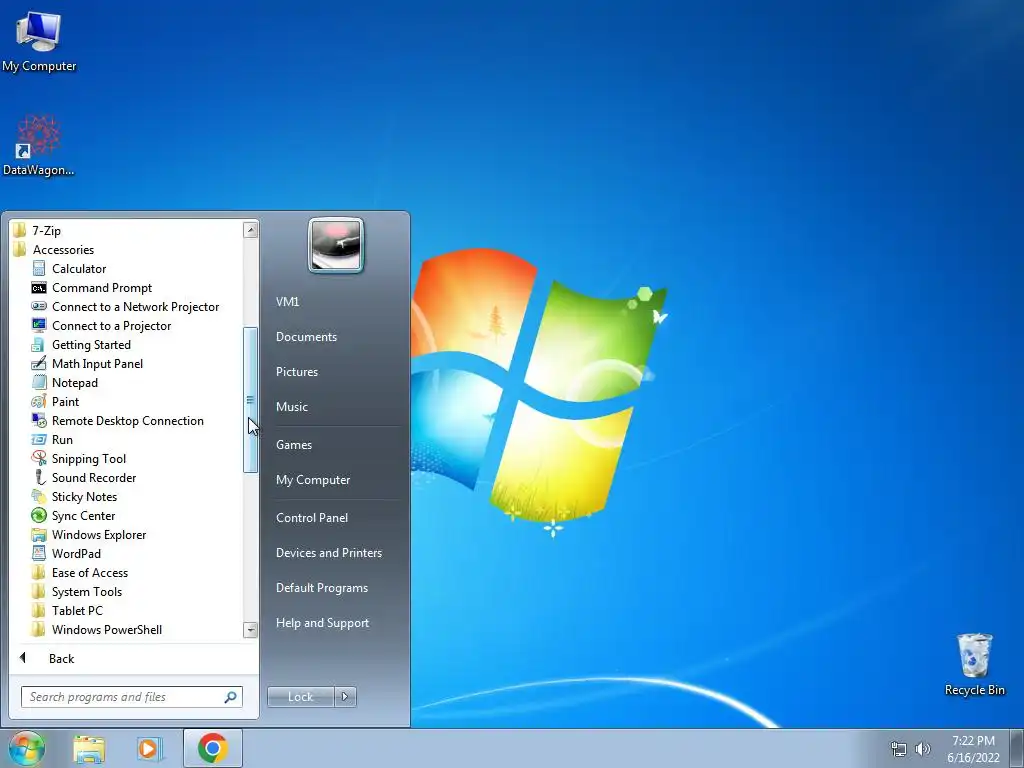1024x768 pixels.
Task: Launch Command Prompt from Accessories
Action: point(102,287)
